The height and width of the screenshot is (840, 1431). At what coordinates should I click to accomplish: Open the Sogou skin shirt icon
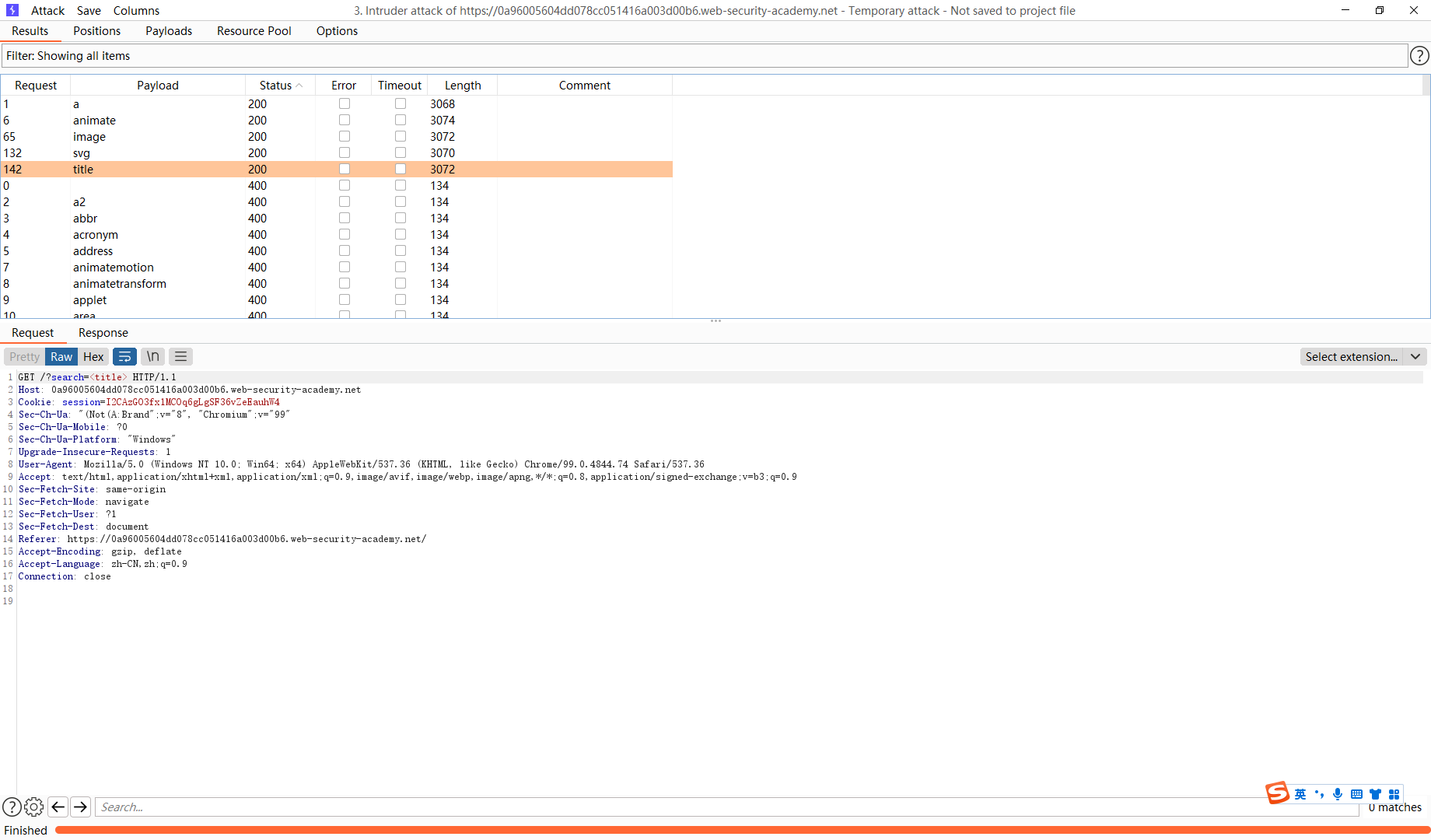(1375, 794)
